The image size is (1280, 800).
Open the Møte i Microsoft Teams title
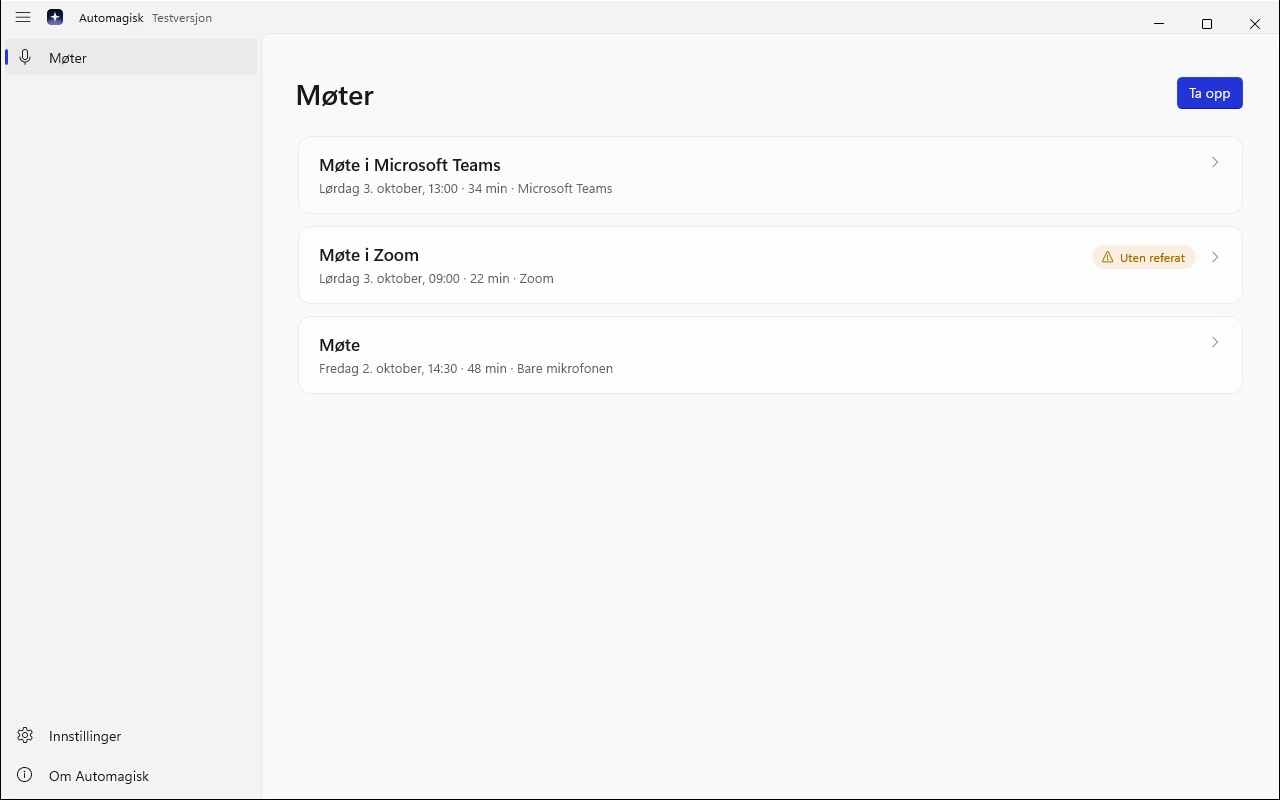pyautogui.click(x=410, y=165)
